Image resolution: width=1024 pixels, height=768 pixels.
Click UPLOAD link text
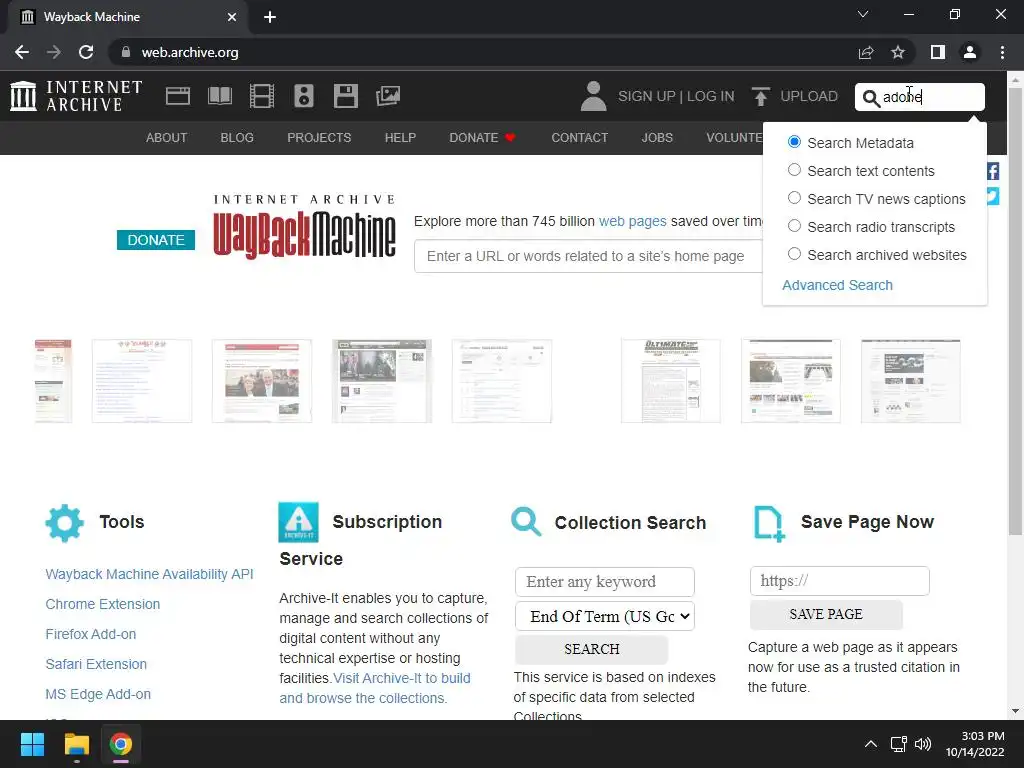[x=809, y=96]
